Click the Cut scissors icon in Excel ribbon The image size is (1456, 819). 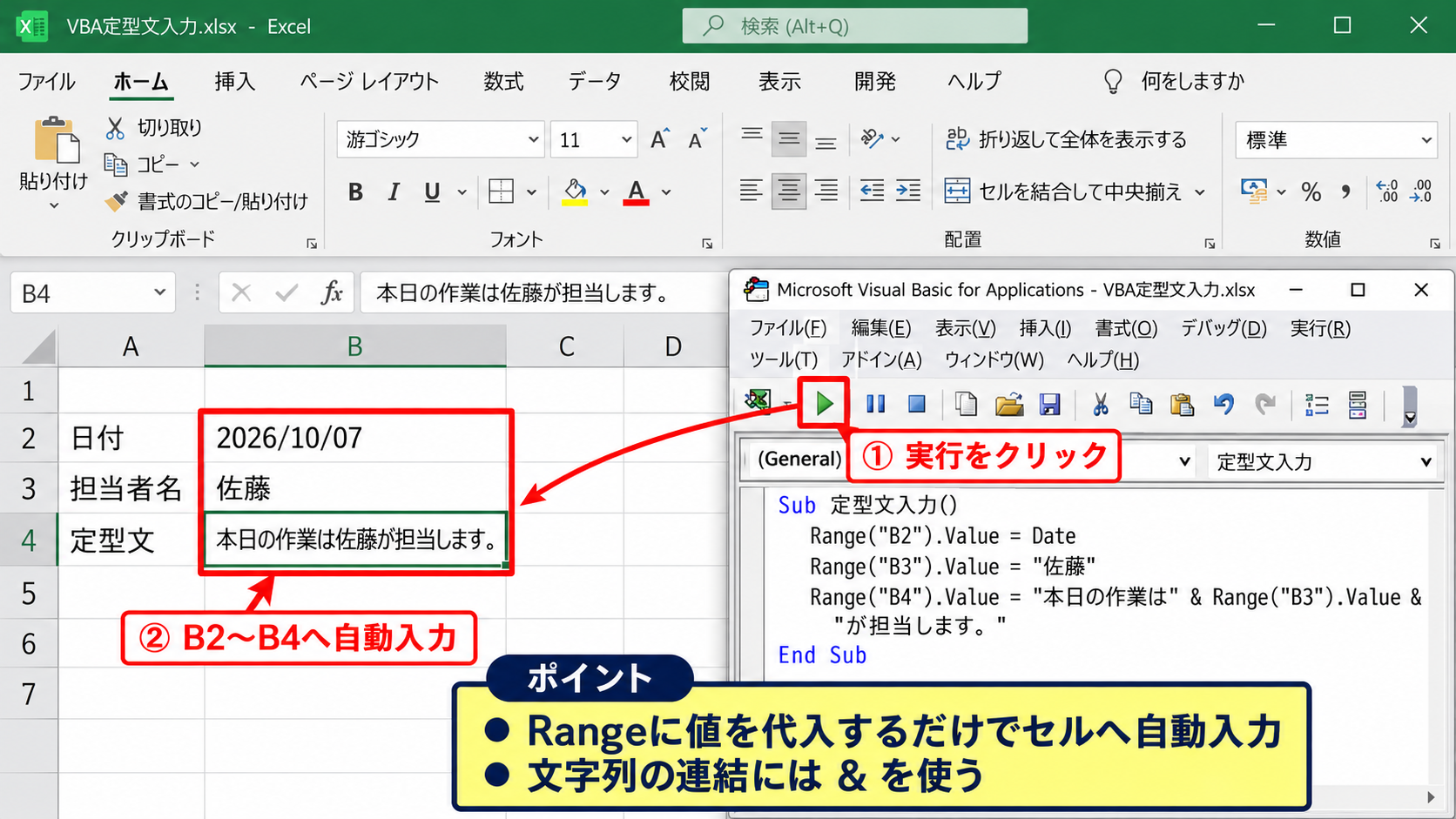pyautogui.click(x=115, y=128)
